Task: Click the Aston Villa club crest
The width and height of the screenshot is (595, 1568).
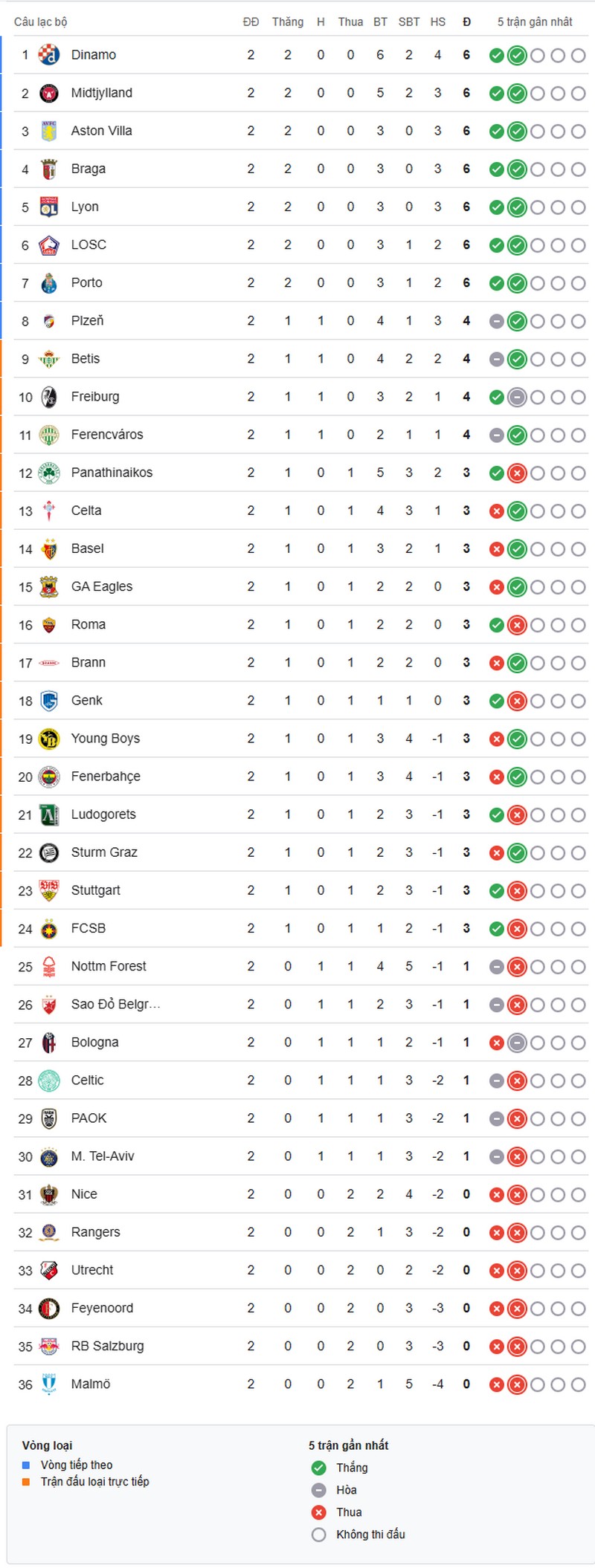Action: point(49,131)
